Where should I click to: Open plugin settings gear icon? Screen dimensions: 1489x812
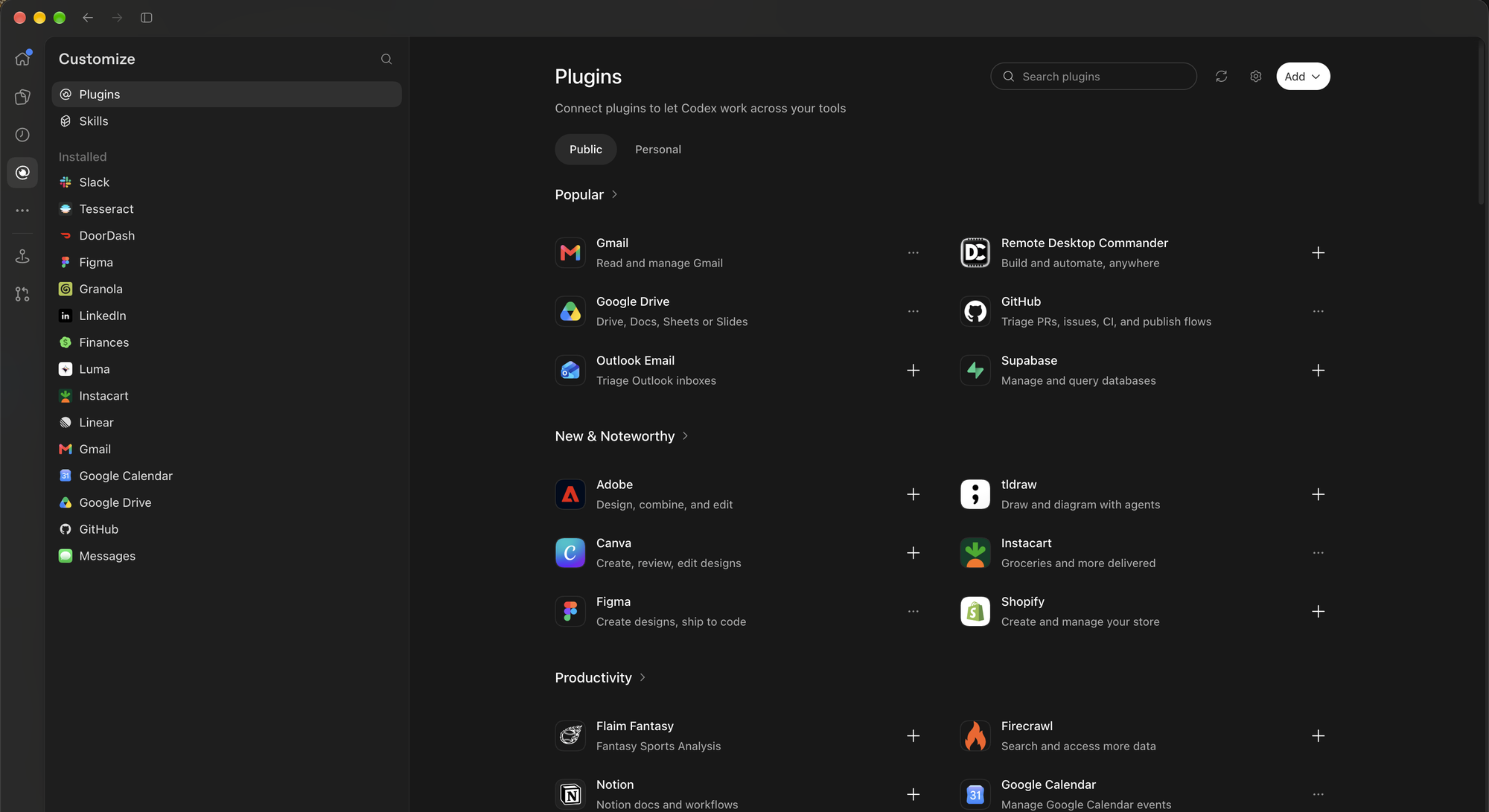1255,77
